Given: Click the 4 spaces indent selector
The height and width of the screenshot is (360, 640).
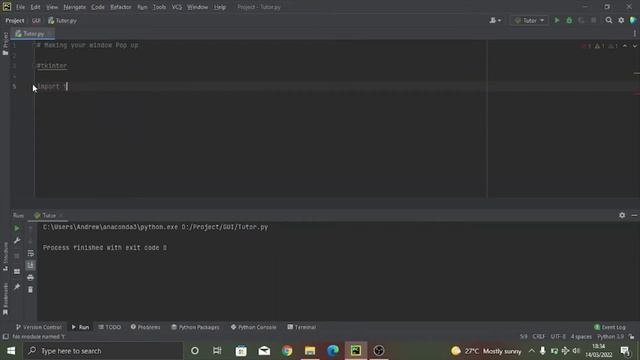Looking at the screenshot, I should pos(581,337).
